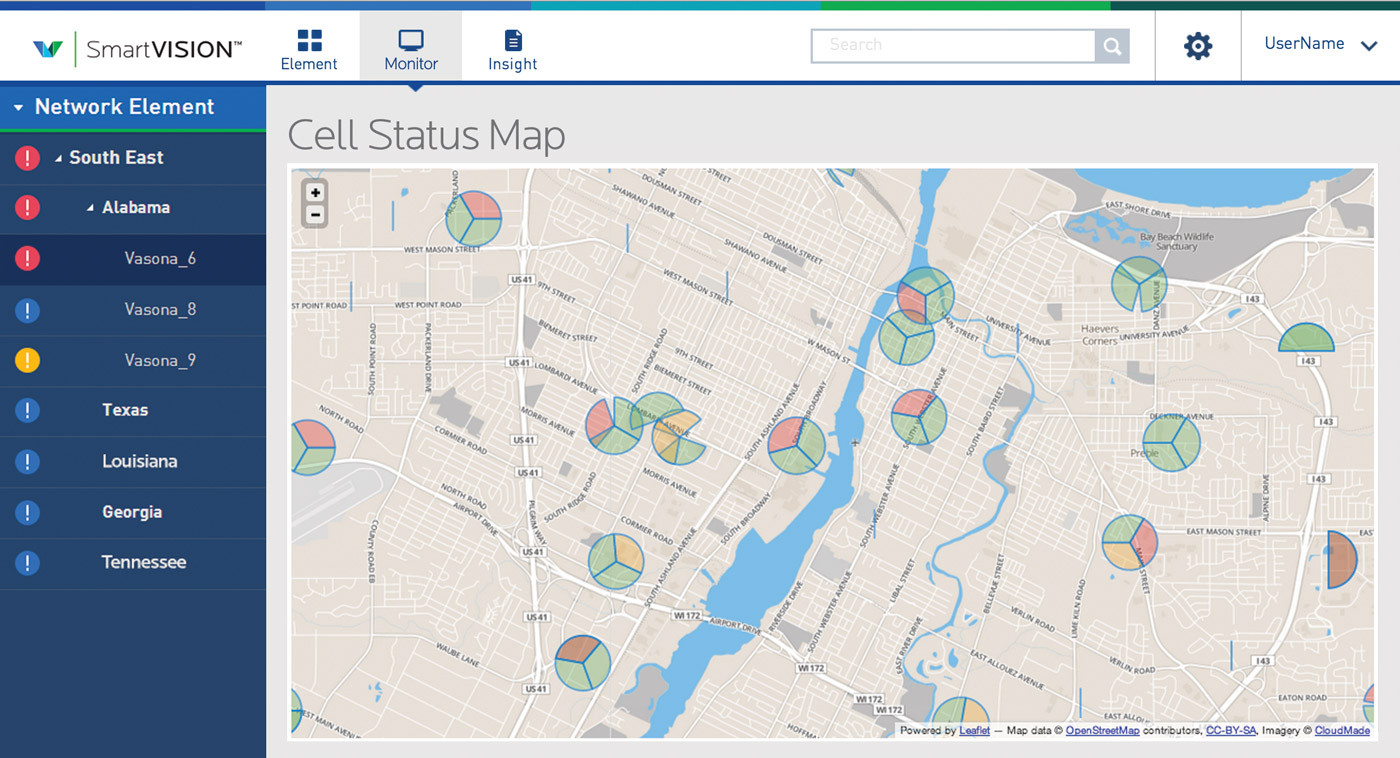Viewport: 1400px width, 758px height.
Task: Switch to the Insight tab
Action: click(512, 50)
